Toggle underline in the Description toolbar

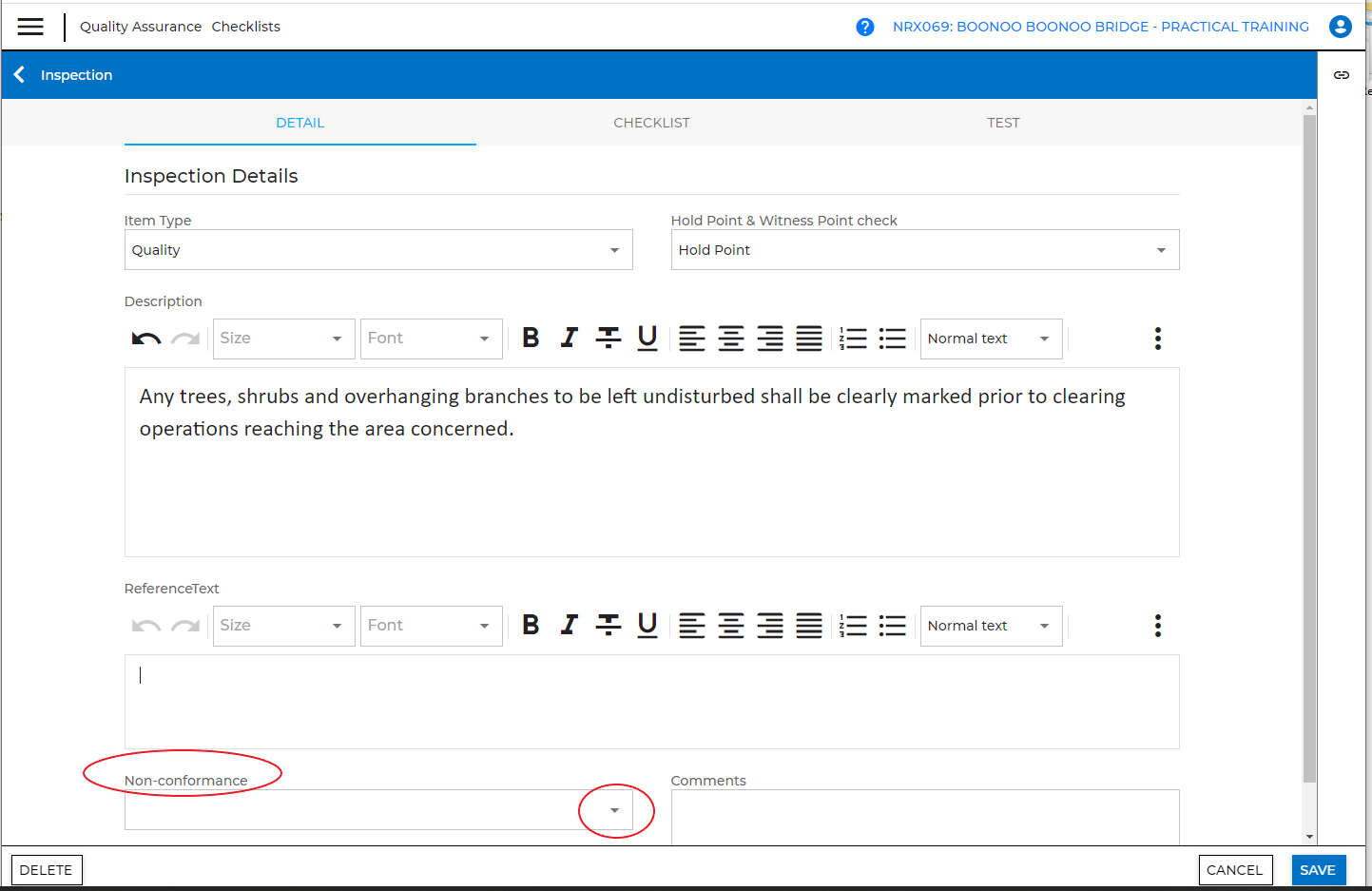coord(647,339)
